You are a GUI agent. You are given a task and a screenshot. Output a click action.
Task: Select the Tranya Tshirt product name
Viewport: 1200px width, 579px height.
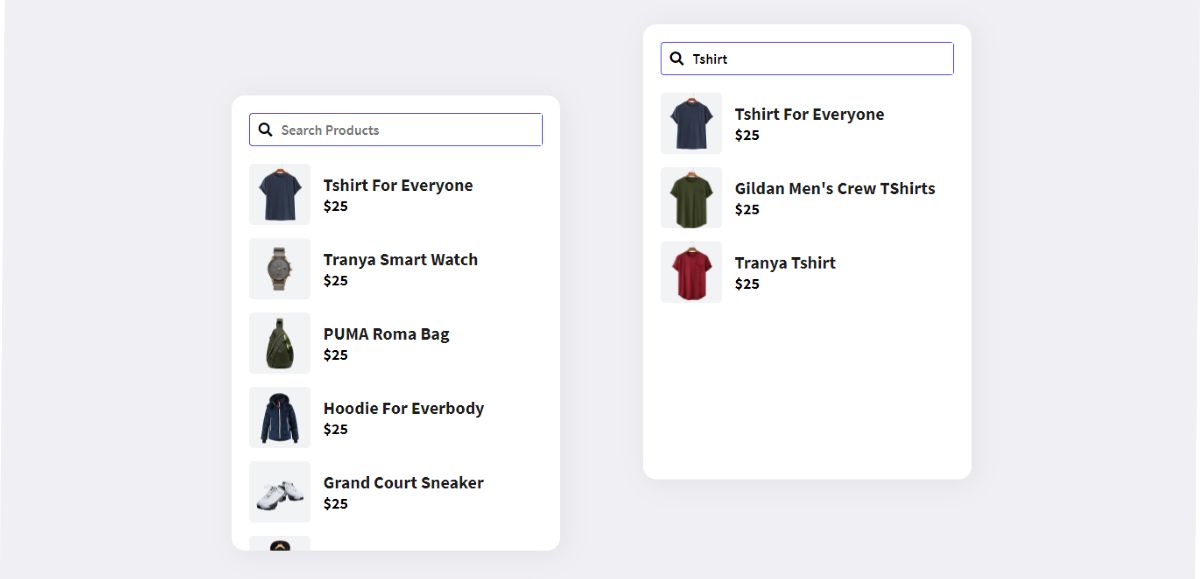[785, 262]
